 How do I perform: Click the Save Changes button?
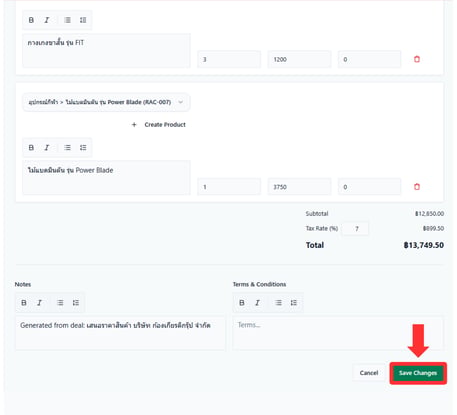point(418,373)
